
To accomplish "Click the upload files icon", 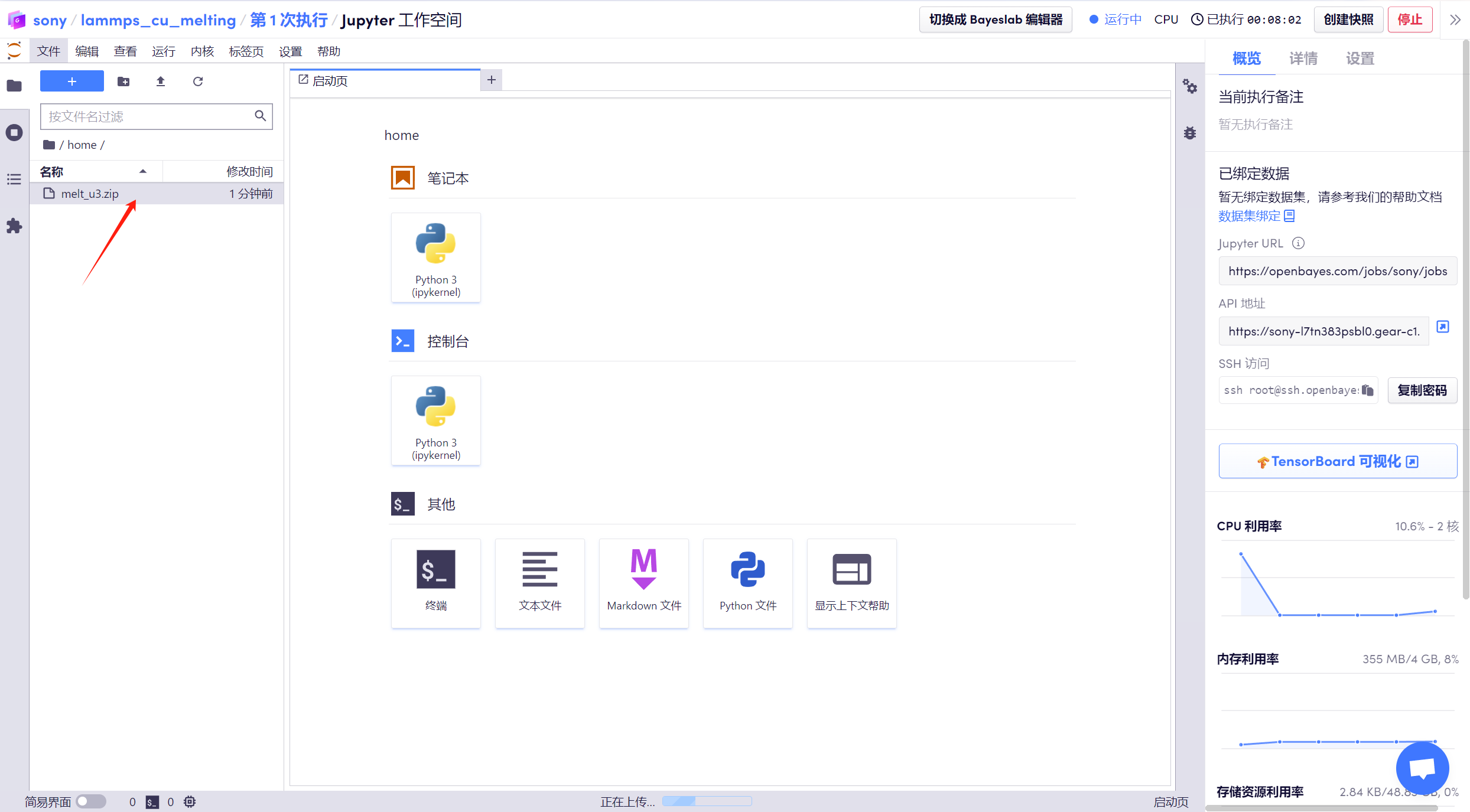I will [x=160, y=81].
